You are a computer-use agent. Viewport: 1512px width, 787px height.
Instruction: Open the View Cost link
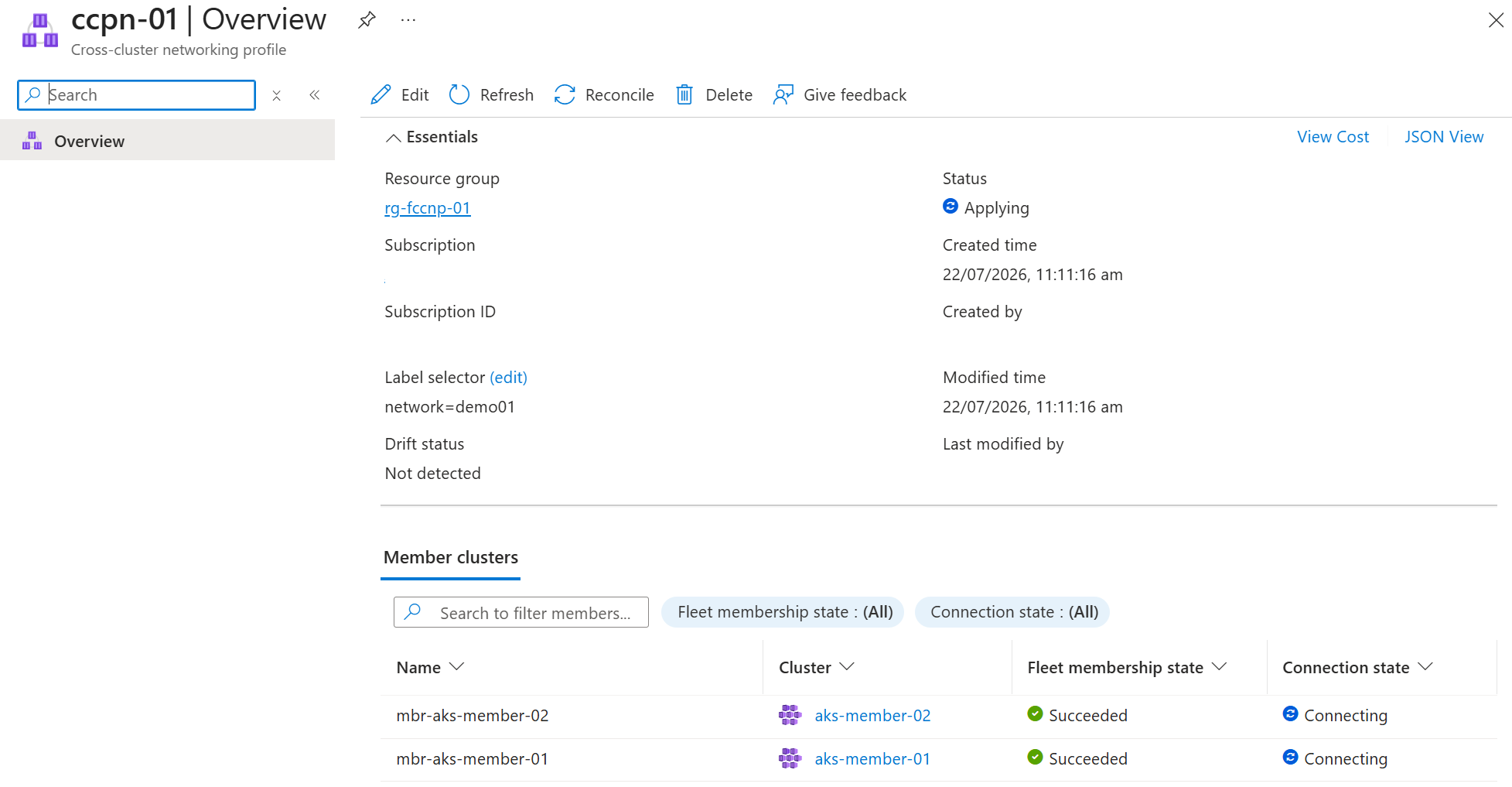[x=1333, y=137]
